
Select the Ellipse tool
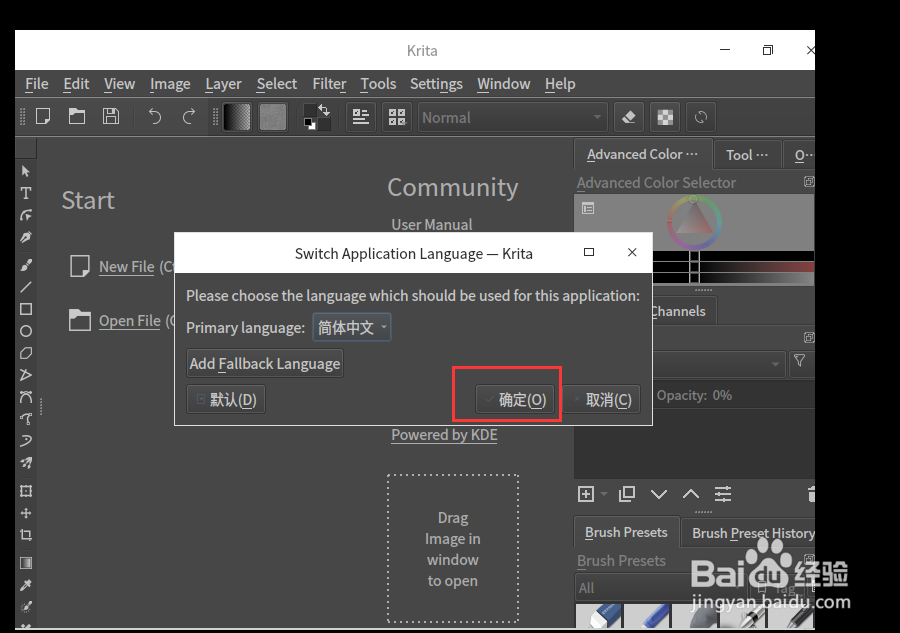coord(26,331)
